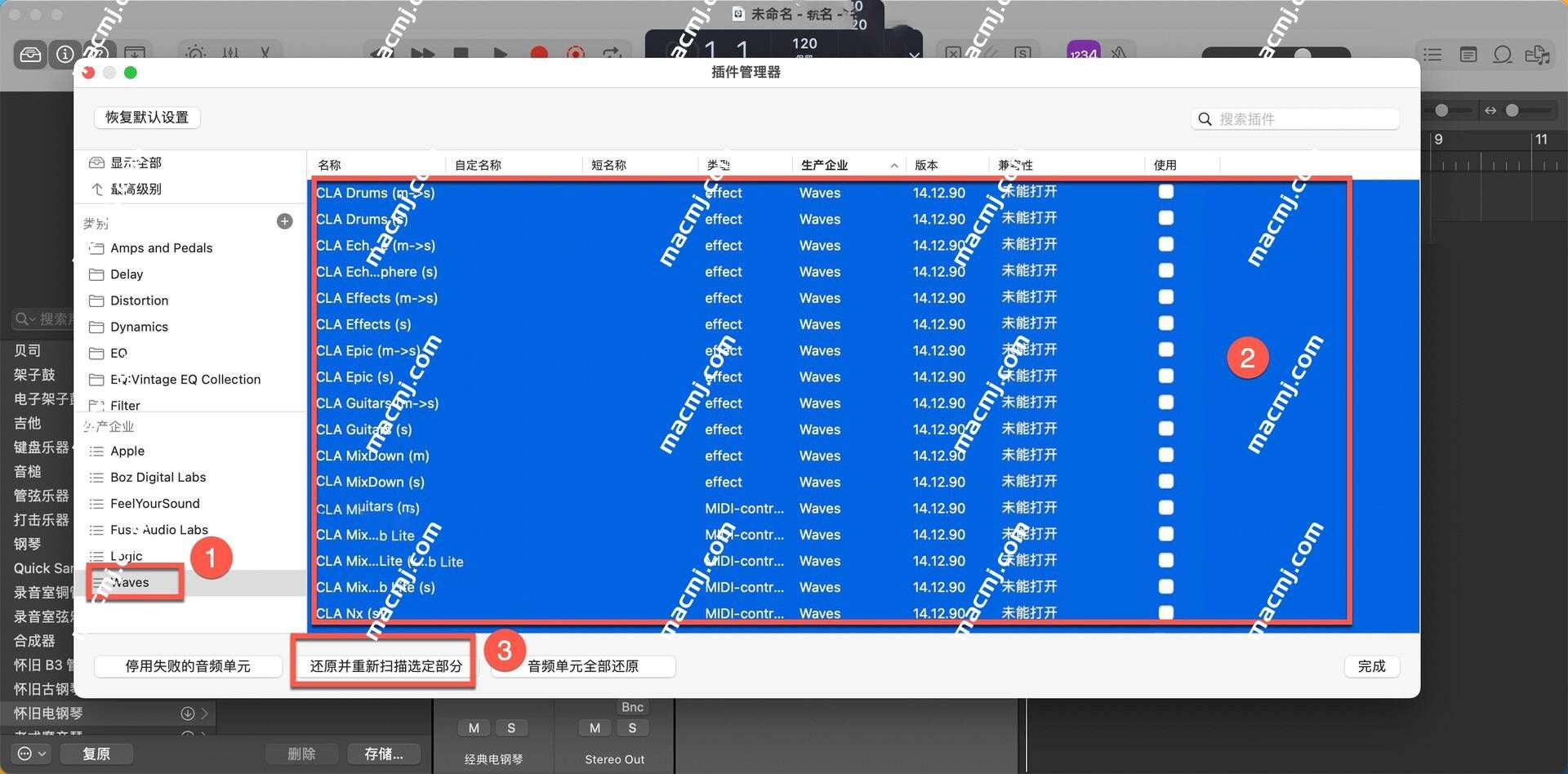1568x774 pixels.
Task: Click 恢复默认设置 button
Action: click(147, 118)
